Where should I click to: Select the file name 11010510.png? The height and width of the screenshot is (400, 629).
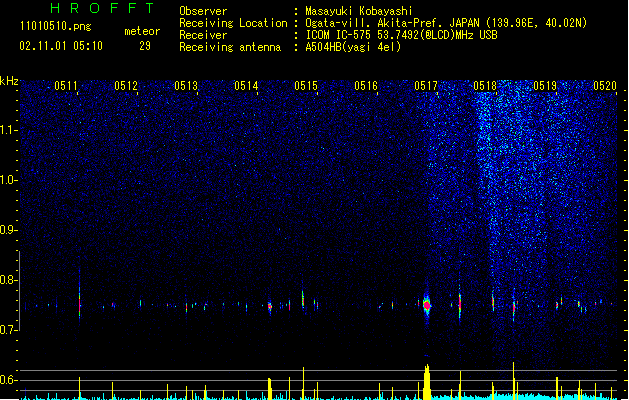55,27
